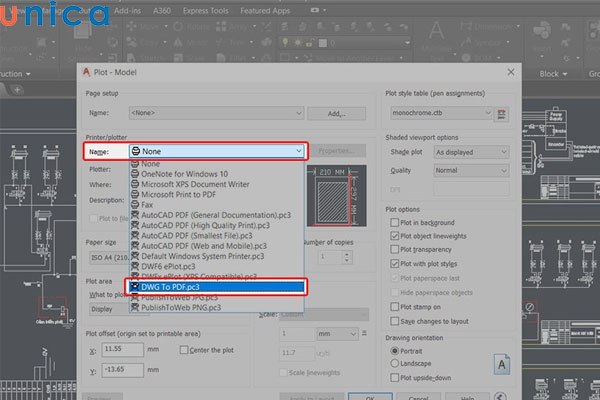Enable Plot upside-down checkbox

(395, 377)
